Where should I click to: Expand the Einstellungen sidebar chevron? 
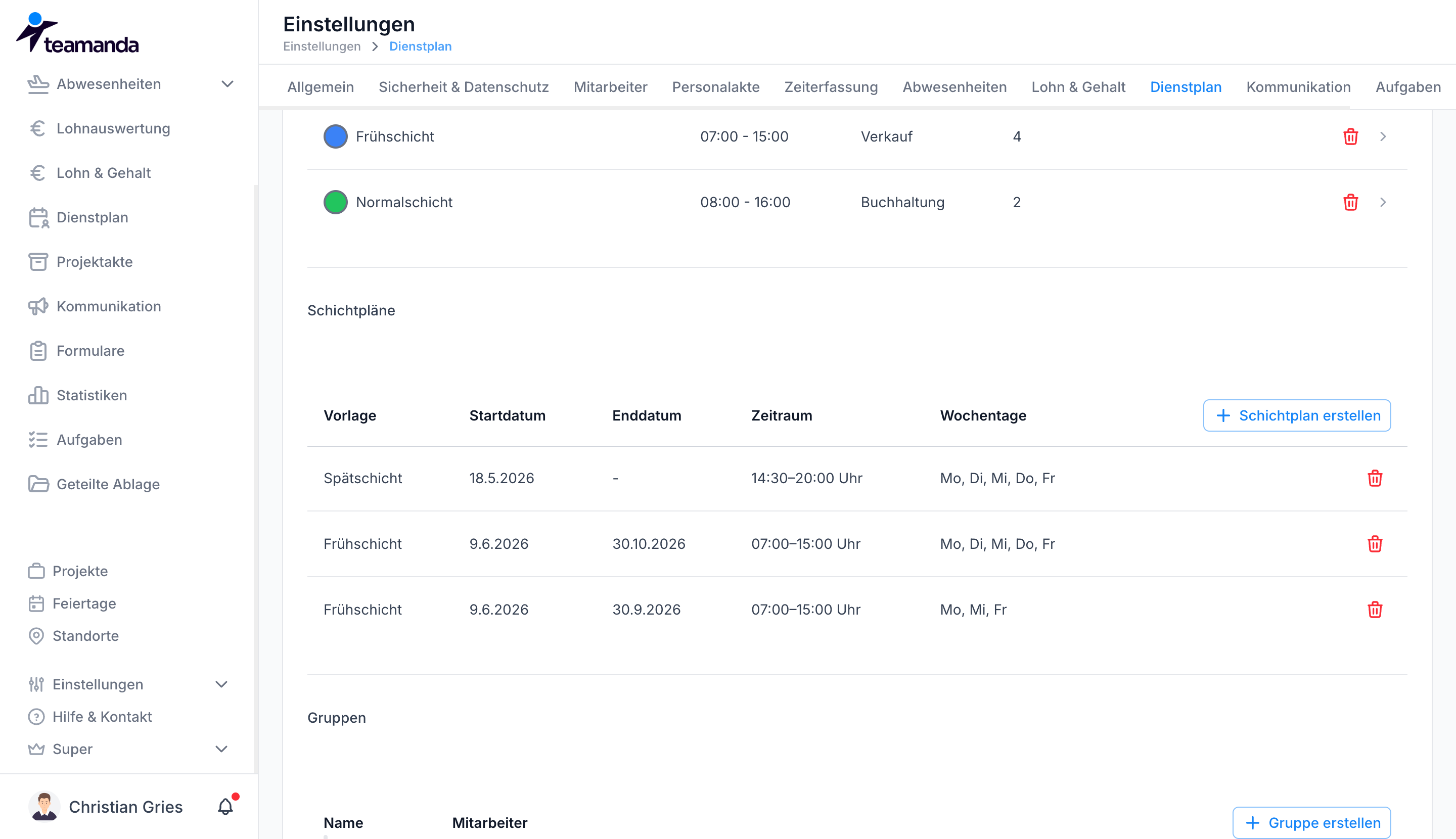click(x=221, y=684)
